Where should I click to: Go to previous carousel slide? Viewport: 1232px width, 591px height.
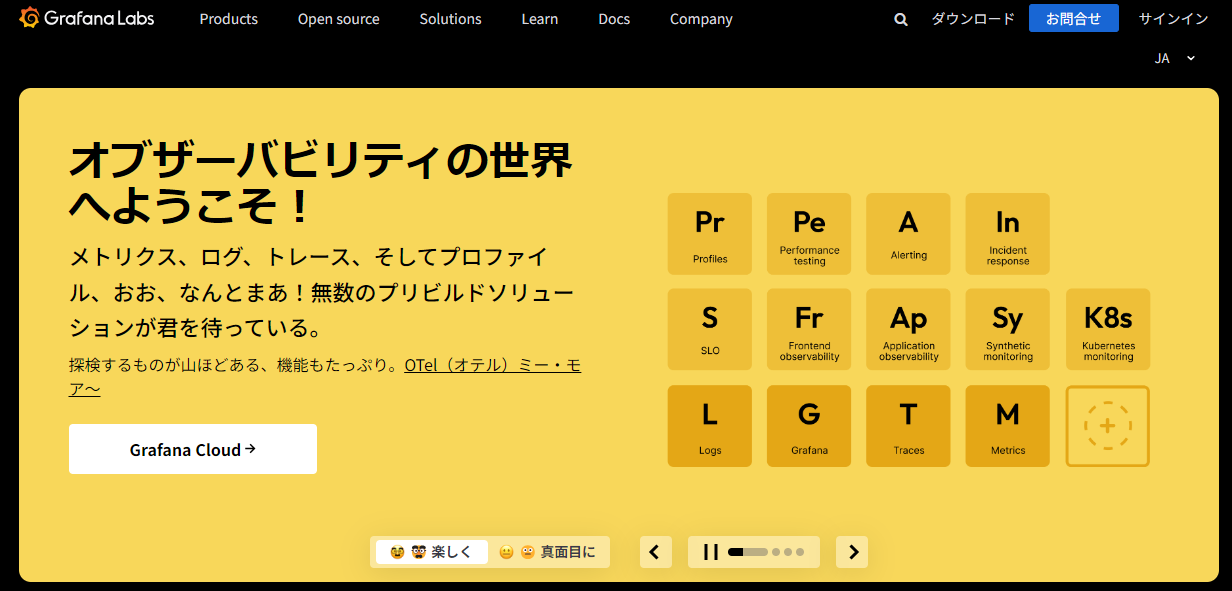pyautogui.click(x=656, y=552)
